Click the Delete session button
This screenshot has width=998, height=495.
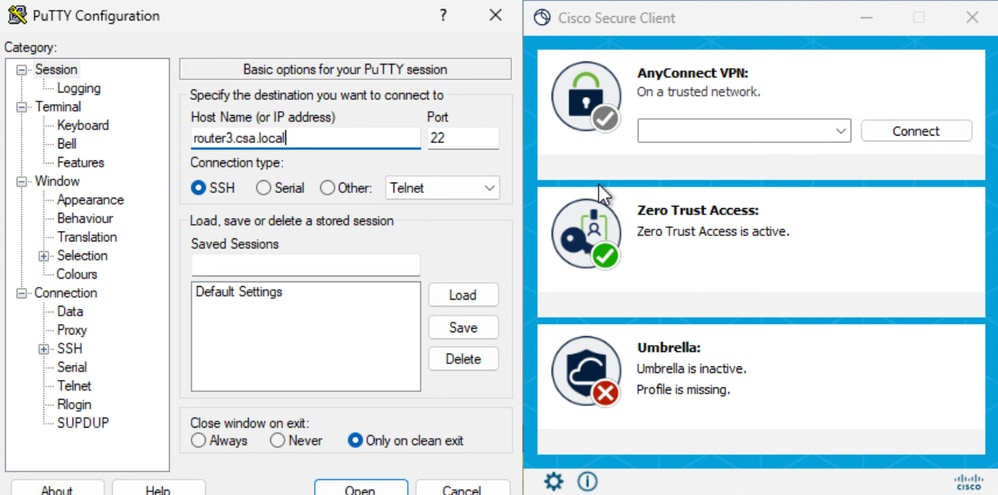(463, 359)
